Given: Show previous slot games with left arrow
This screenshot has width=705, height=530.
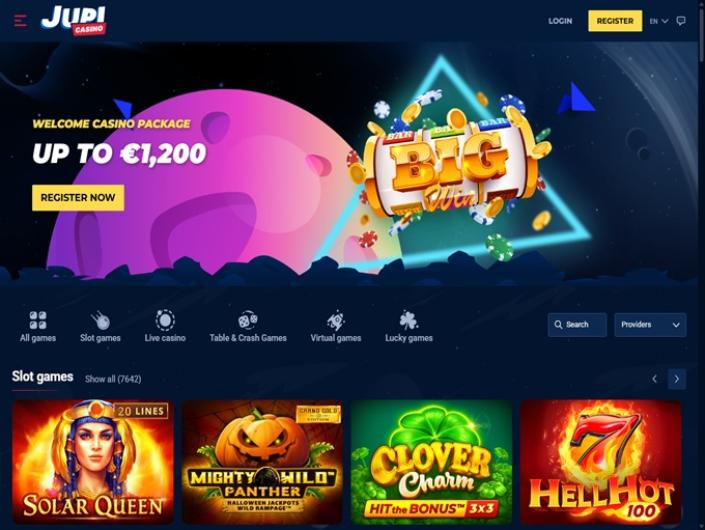Looking at the screenshot, I should tap(655, 379).
